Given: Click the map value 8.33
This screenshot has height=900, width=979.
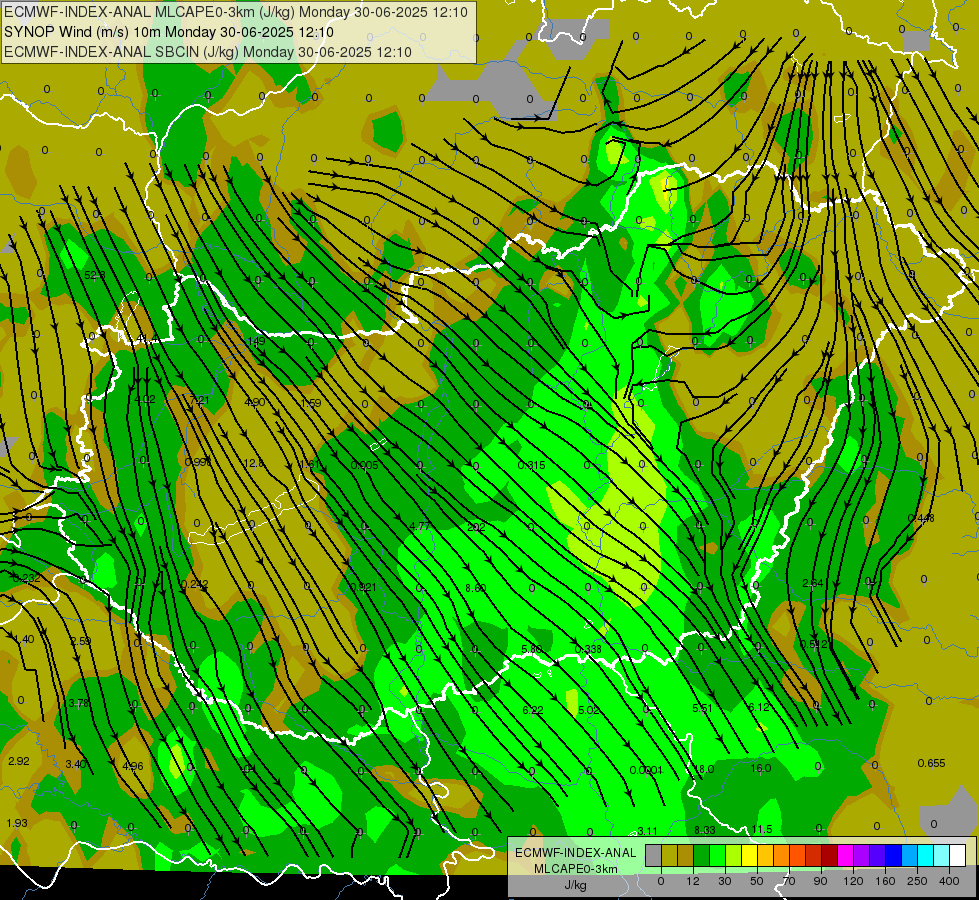Looking at the screenshot, I should (x=704, y=830).
